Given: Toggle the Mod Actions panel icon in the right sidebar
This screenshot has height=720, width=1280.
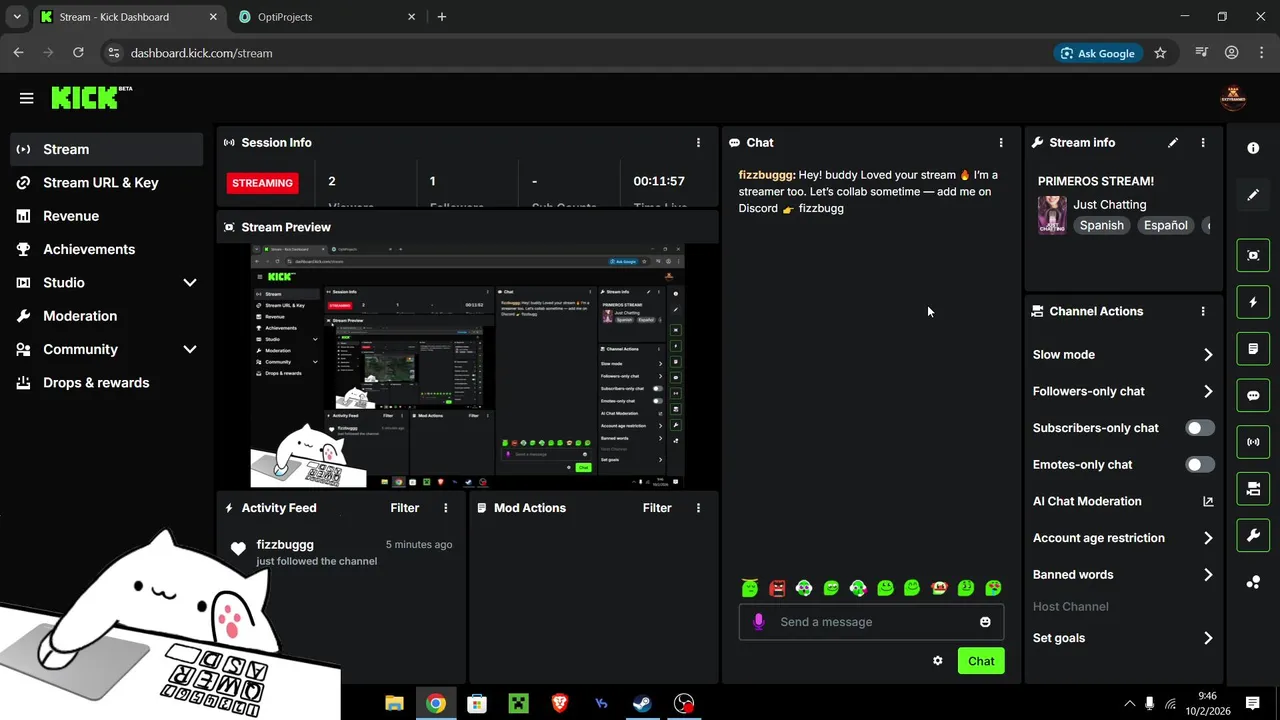Looking at the screenshot, I should click(1253, 349).
